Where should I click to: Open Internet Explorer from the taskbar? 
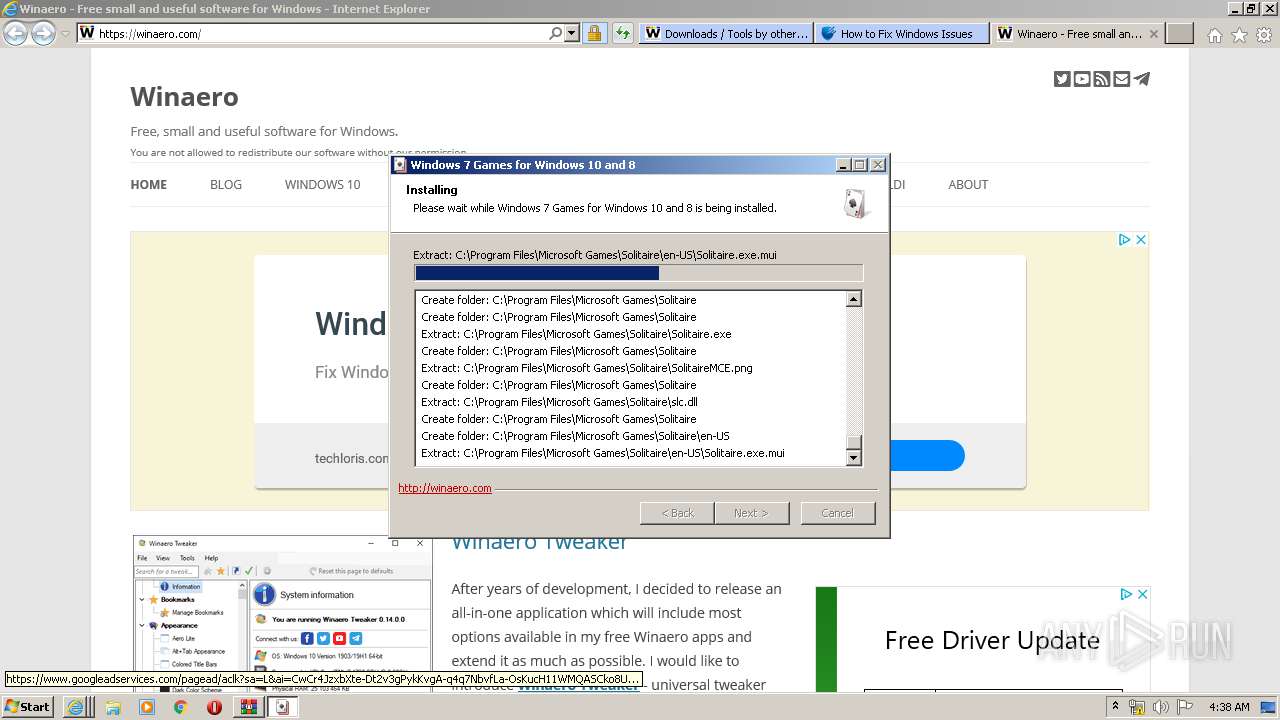(x=75, y=706)
